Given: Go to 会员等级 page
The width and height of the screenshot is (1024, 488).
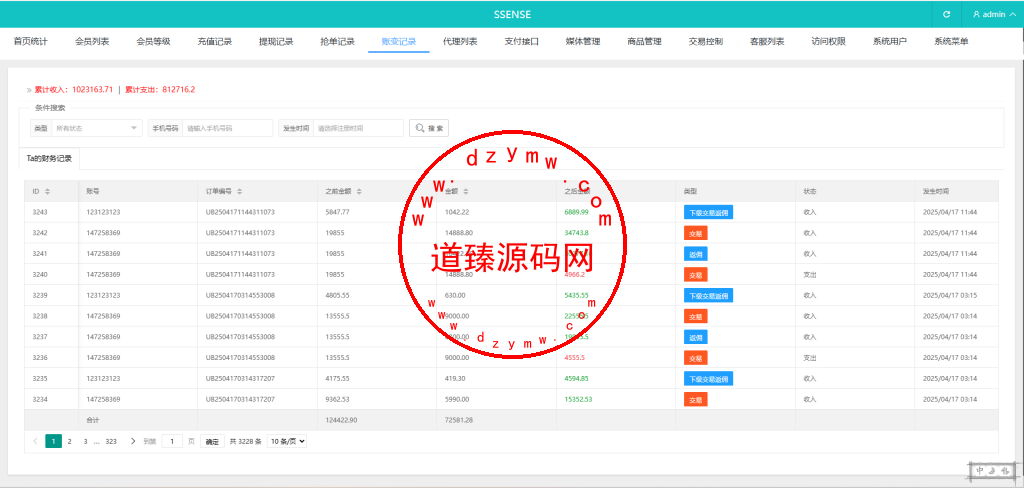Looking at the screenshot, I should (x=153, y=42).
